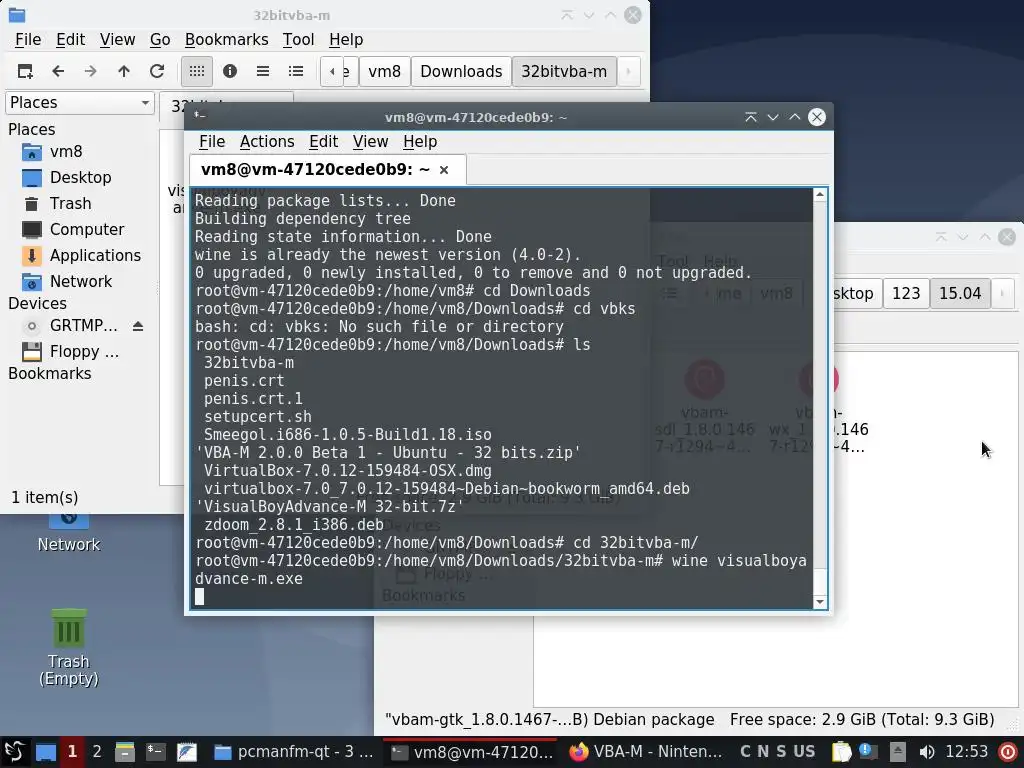1024x768 pixels.
Task: Click terminal scrollbar down arrow
Action: 820,602
